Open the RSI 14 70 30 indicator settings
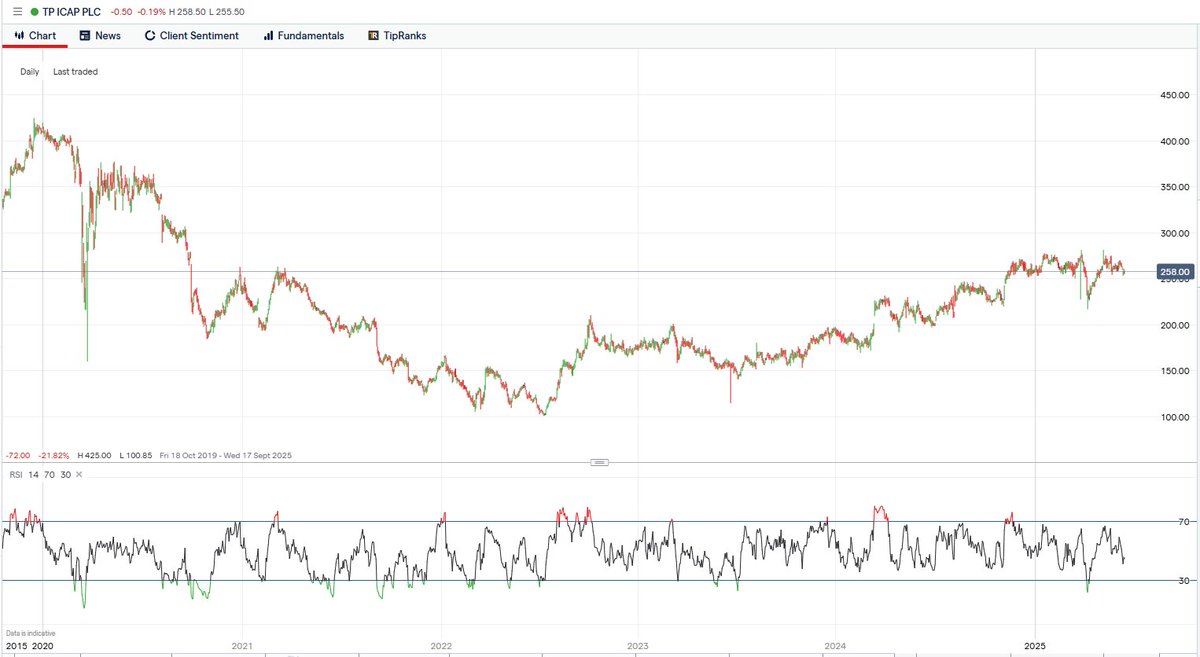Viewport: 1200px width, 657px height. pyautogui.click(x=38, y=475)
